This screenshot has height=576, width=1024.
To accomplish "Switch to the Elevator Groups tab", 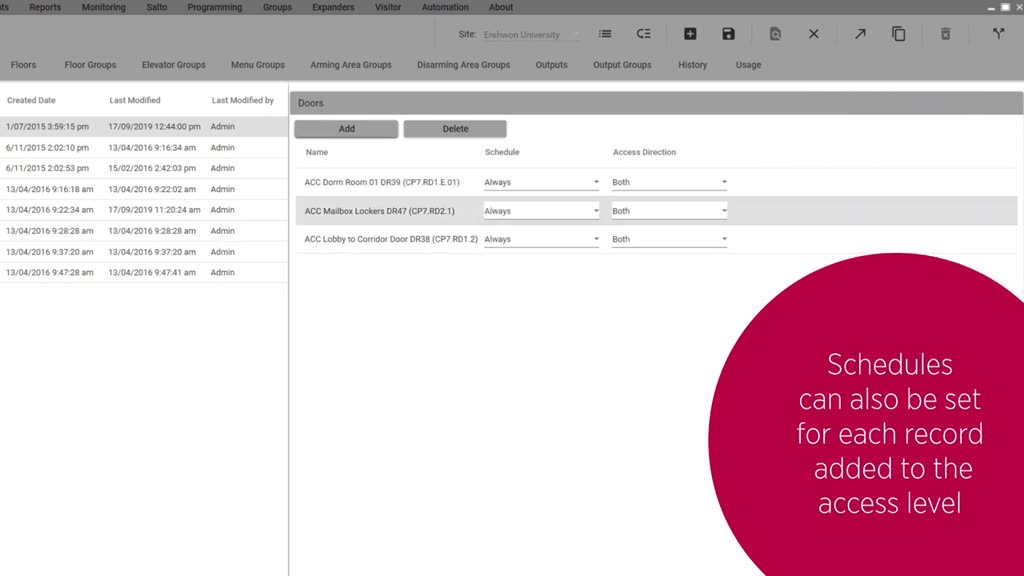I will (x=174, y=65).
